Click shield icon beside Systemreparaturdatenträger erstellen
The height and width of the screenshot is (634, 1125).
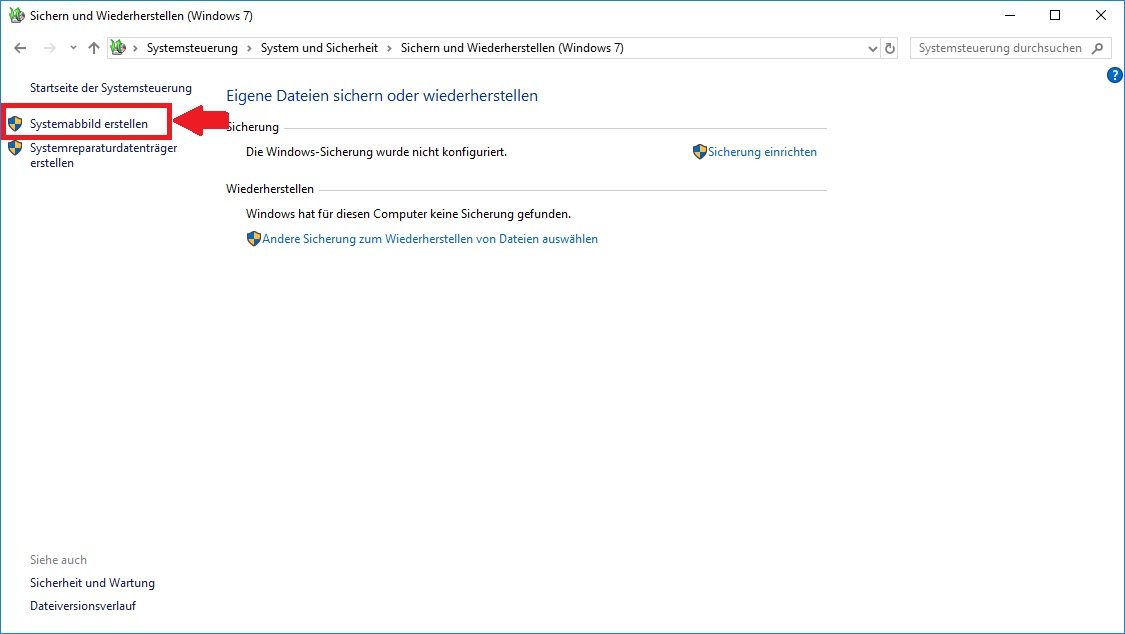[x=15, y=148]
